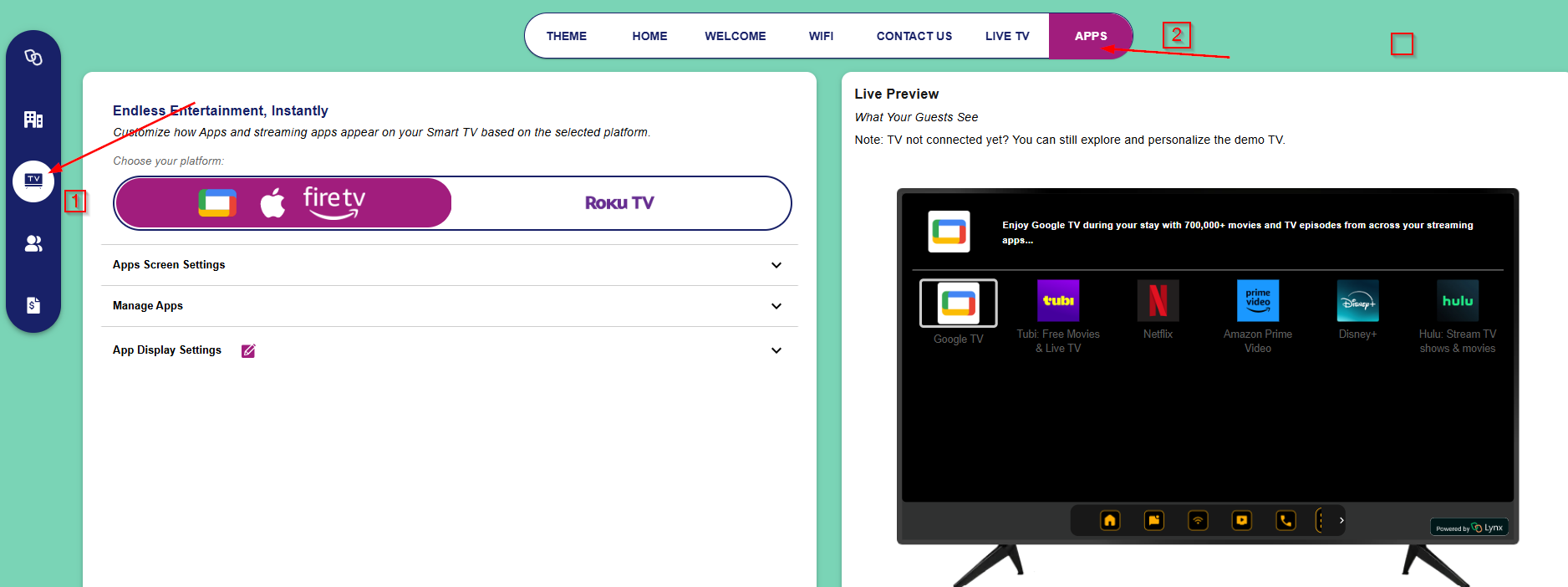This screenshot has width=1568, height=587.
Task: Select the Fire TV platform logo
Action: pyautogui.click(x=334, y=202)
